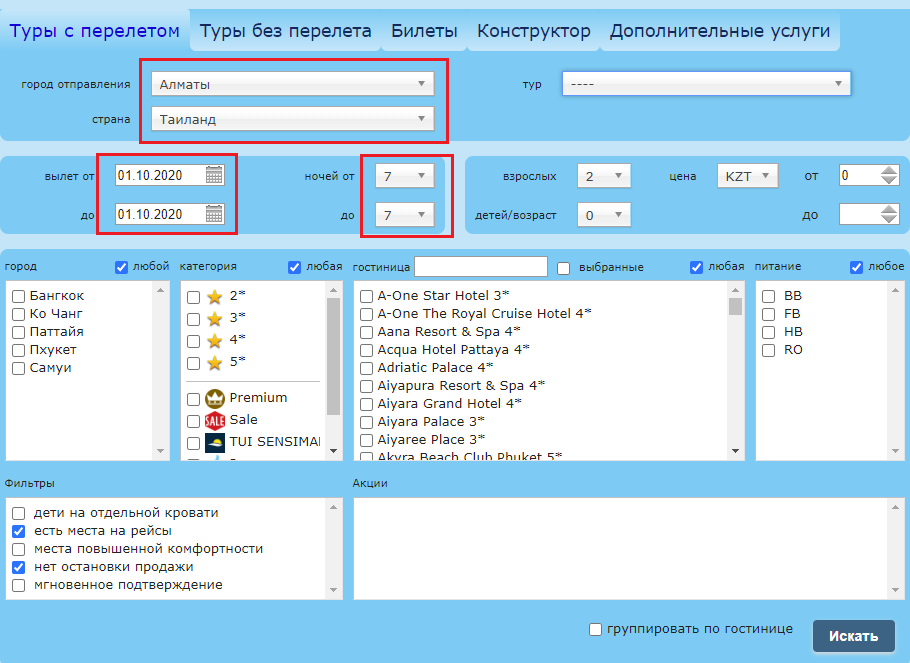Go to Дополнительные услуги tab
Image resolution: width=910 pixels, height=663 pixels.
[720, 31]
